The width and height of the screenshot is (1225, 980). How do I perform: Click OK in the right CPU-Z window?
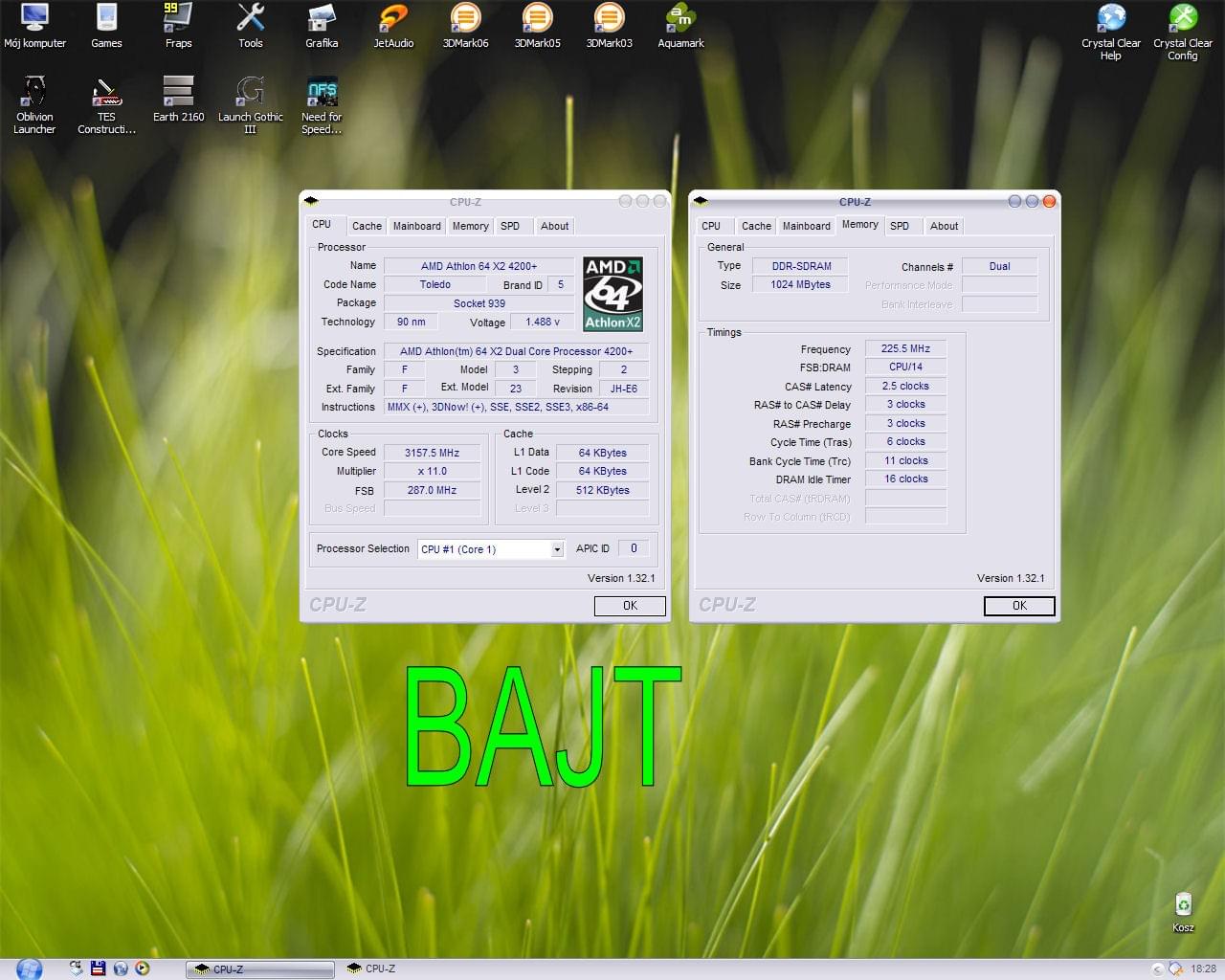click(x=1019, y=606)
